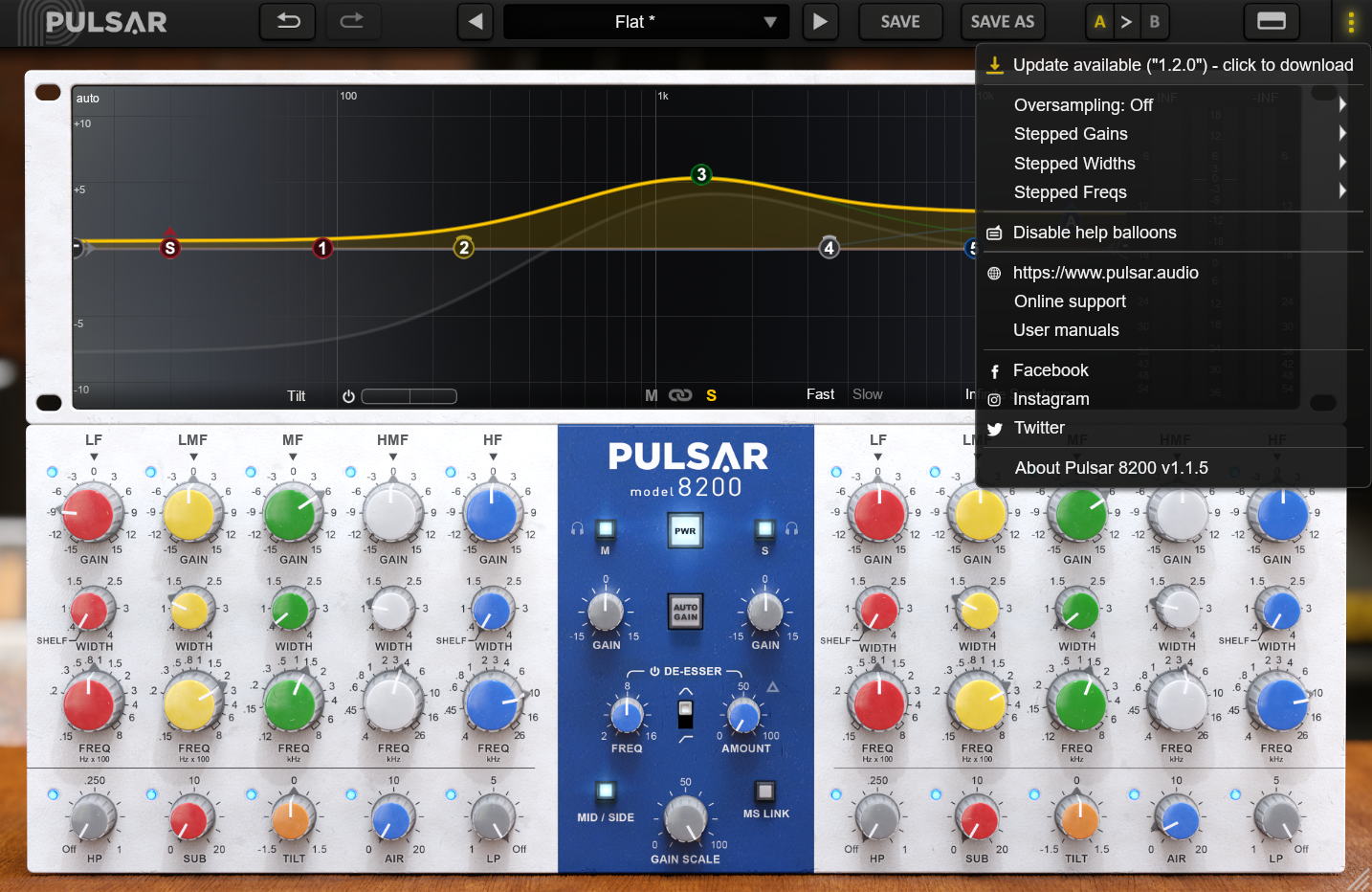This screenshot has height=892, width=1372.
Task: Expand the Stepped Freqs submenu
Action: (1172, 192)
